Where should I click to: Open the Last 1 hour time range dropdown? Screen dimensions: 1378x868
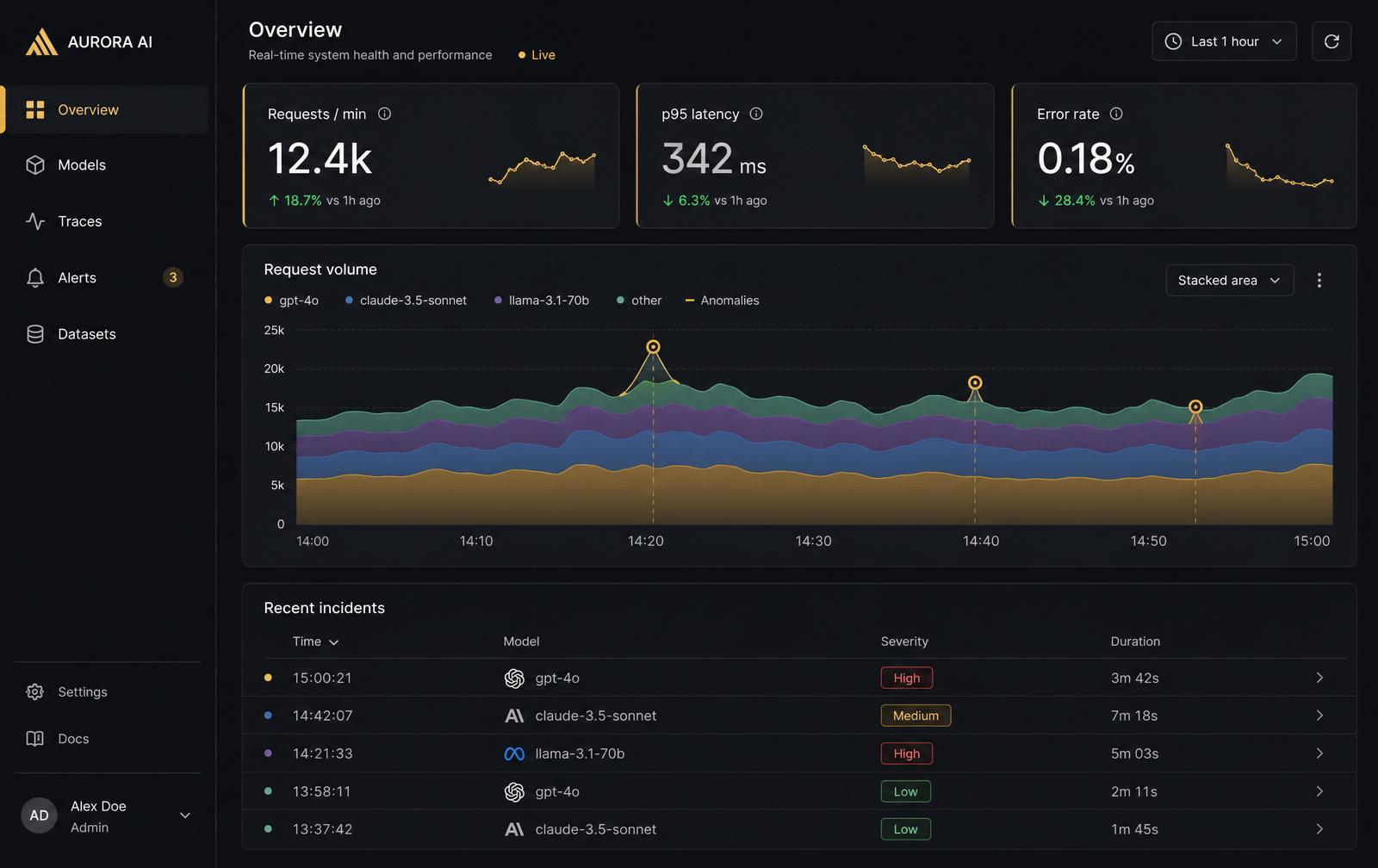[x=1224, y=41]
